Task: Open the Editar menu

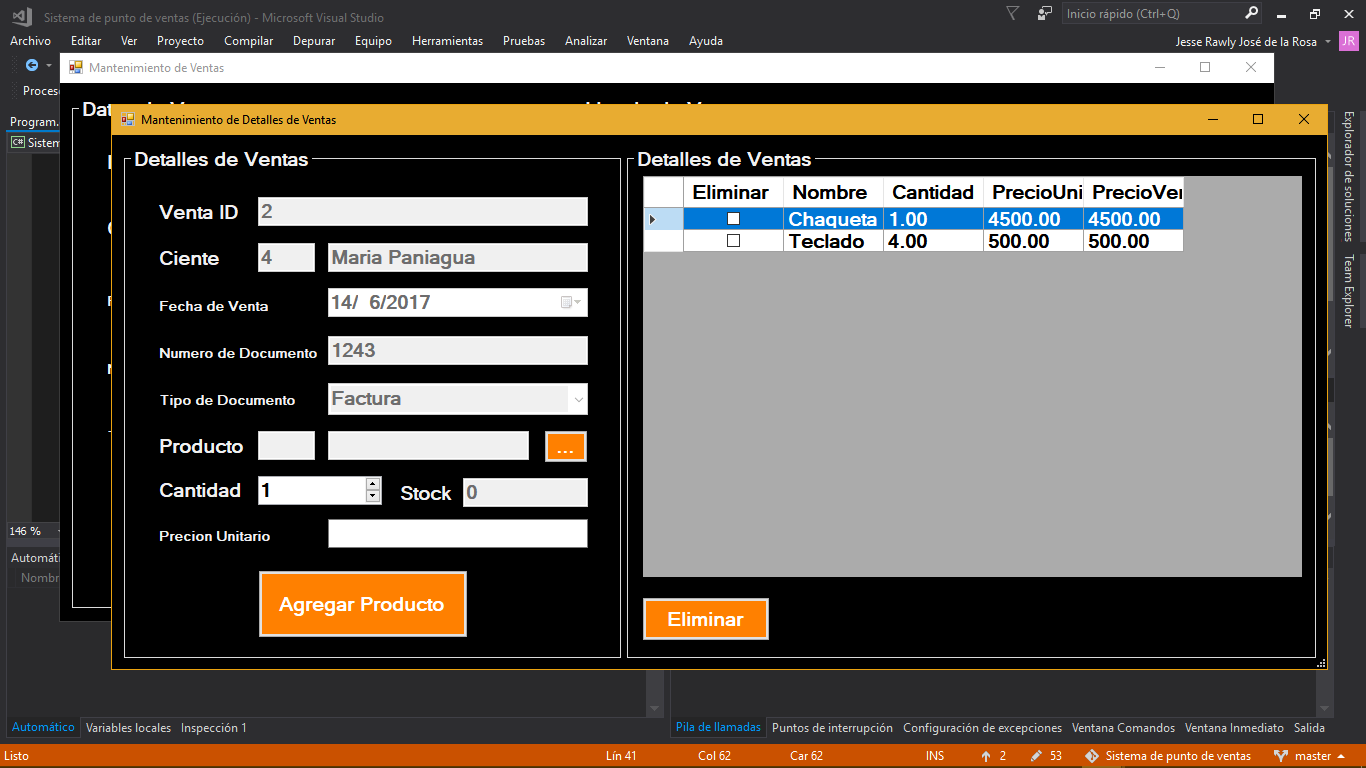Action: 86,41
